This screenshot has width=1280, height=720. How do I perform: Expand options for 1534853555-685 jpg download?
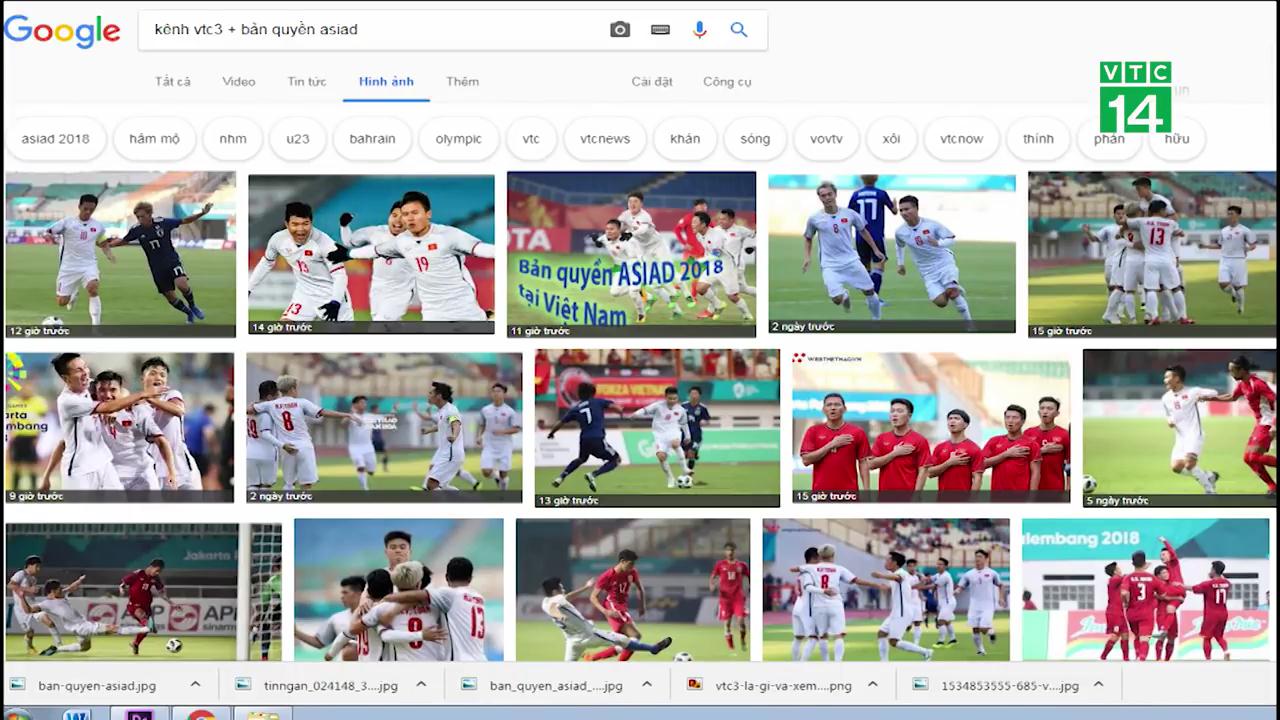tap(1098, 685)
